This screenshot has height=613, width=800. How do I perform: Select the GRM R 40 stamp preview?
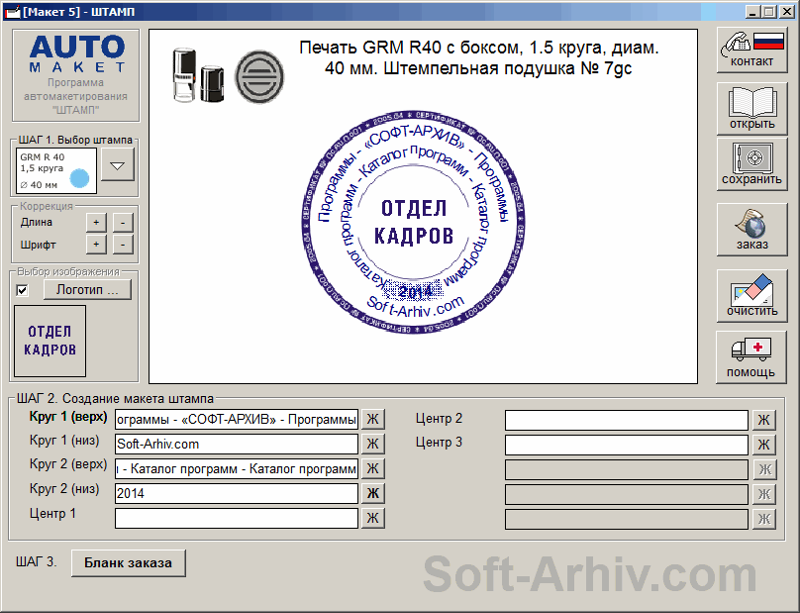[56, 171]
